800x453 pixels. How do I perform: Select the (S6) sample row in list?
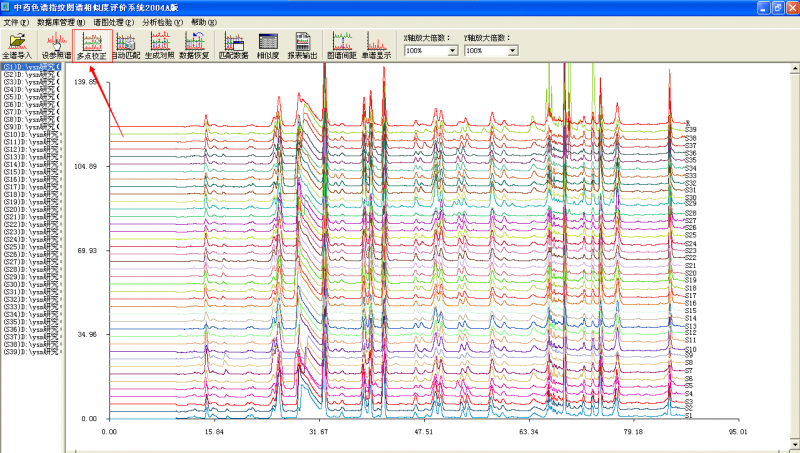click(31, 104)
